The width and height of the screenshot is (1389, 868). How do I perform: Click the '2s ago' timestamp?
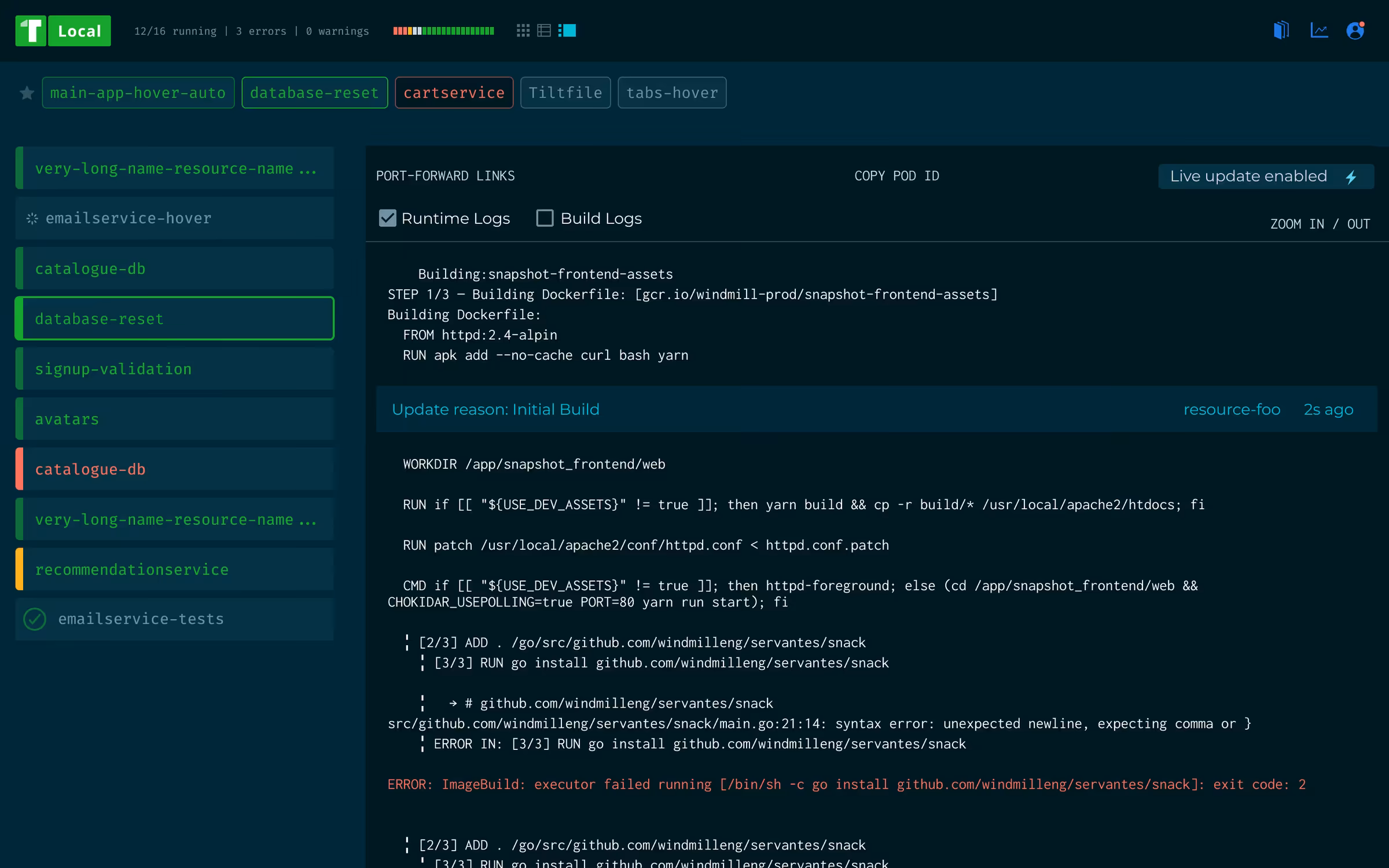[x=1328, y=409]
